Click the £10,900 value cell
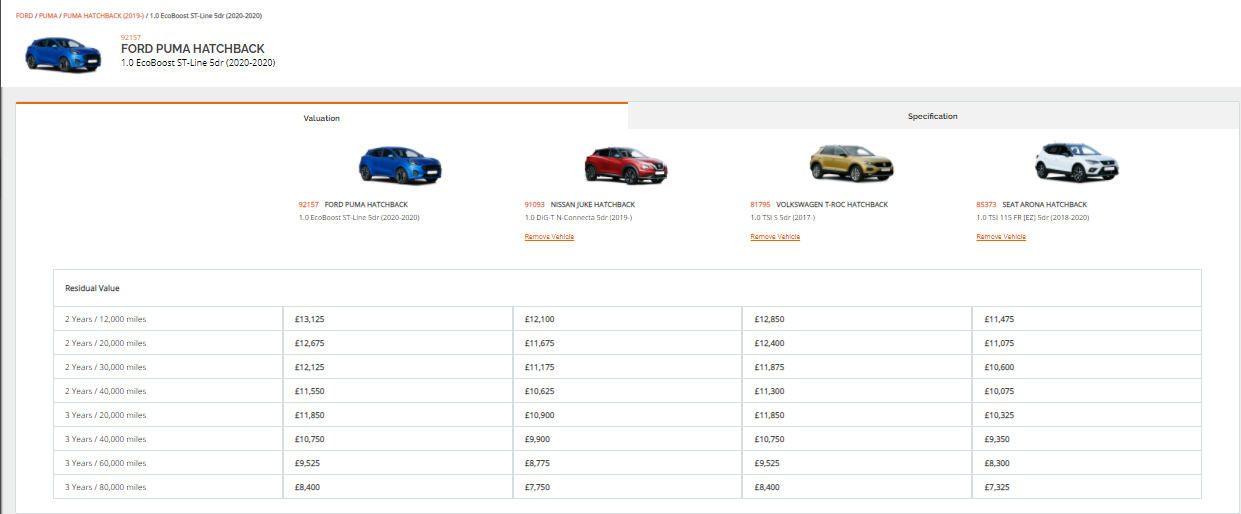 click(627, 415)
